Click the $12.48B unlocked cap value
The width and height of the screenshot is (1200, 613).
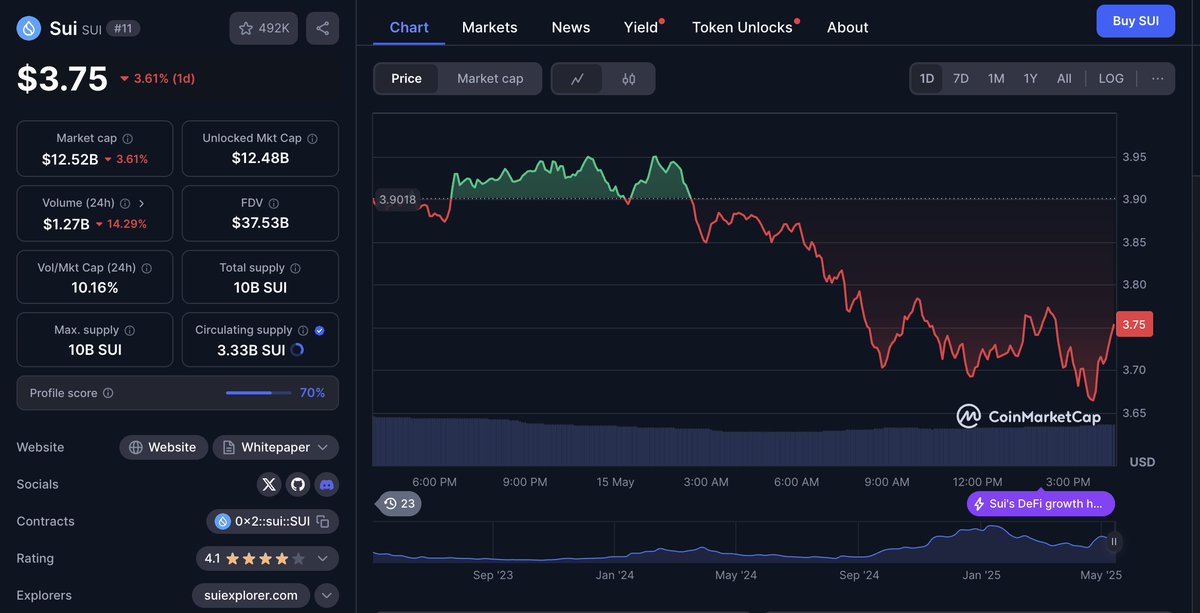(x=260, y=159)
